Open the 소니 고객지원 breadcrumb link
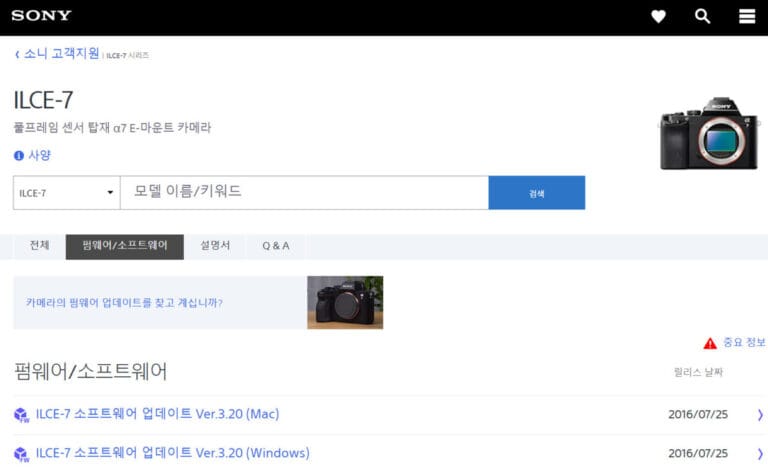This screenshot has width=768, height=471. click(62, 53)
